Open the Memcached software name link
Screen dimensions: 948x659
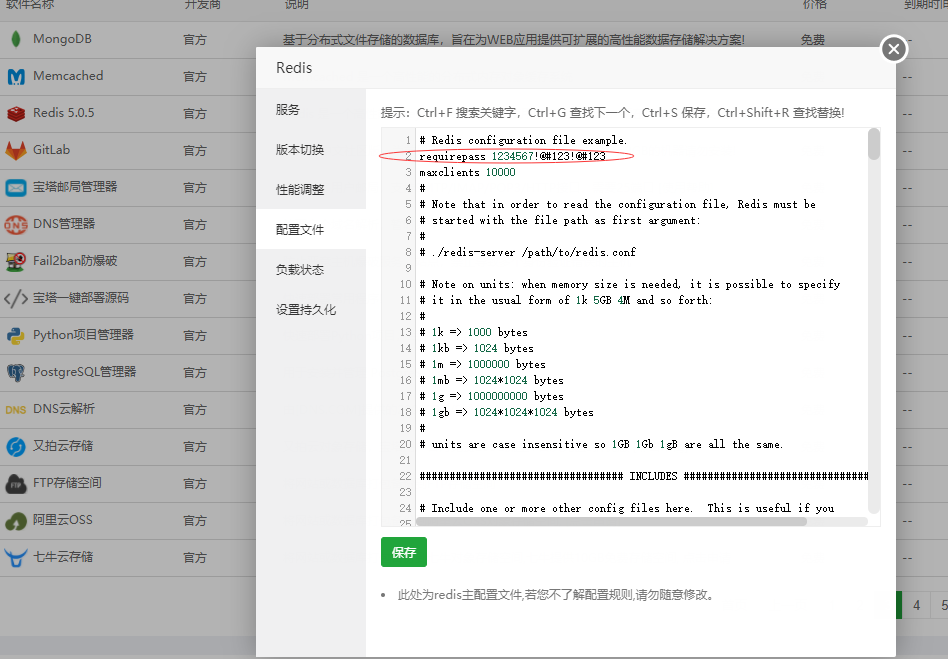click(68, 76)
